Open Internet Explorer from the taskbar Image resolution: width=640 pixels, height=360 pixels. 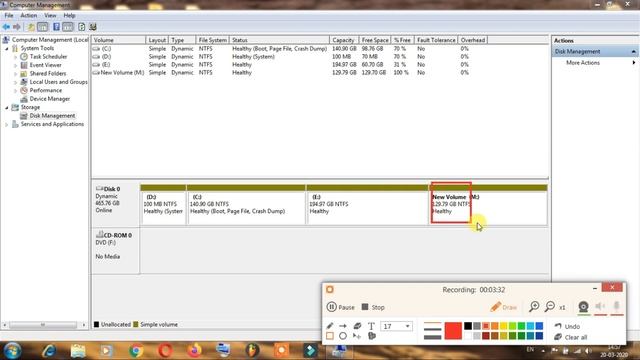(x=49, y=351)
